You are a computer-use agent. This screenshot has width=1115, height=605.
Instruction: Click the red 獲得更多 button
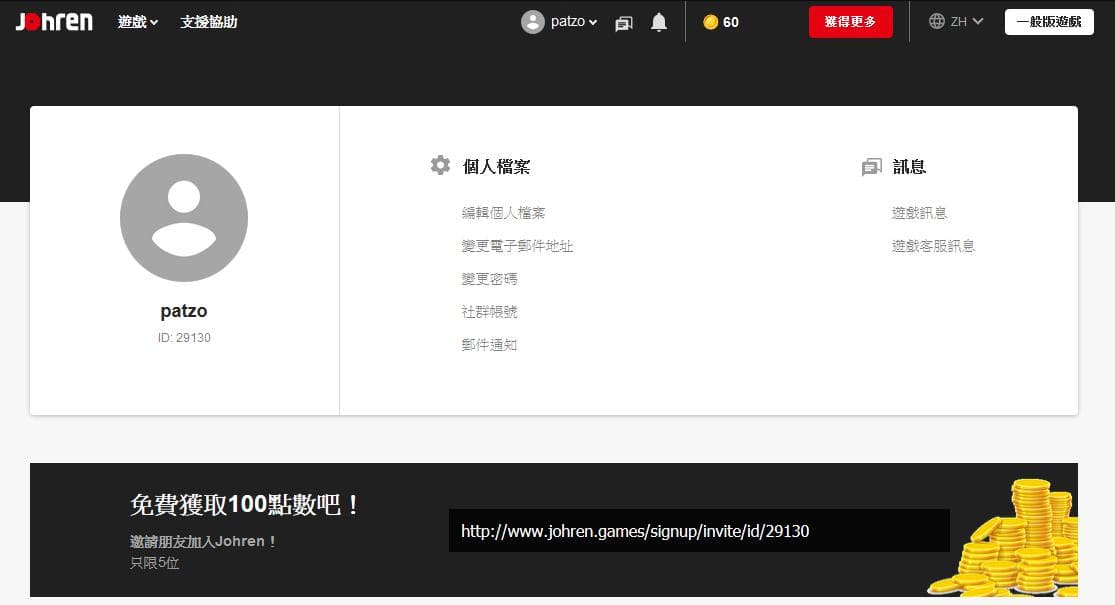click(850, 22)
